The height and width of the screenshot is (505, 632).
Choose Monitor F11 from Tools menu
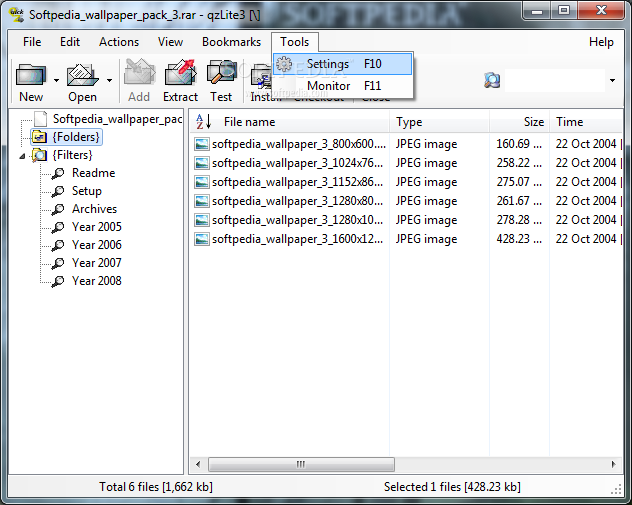click(x=343, y=86)
